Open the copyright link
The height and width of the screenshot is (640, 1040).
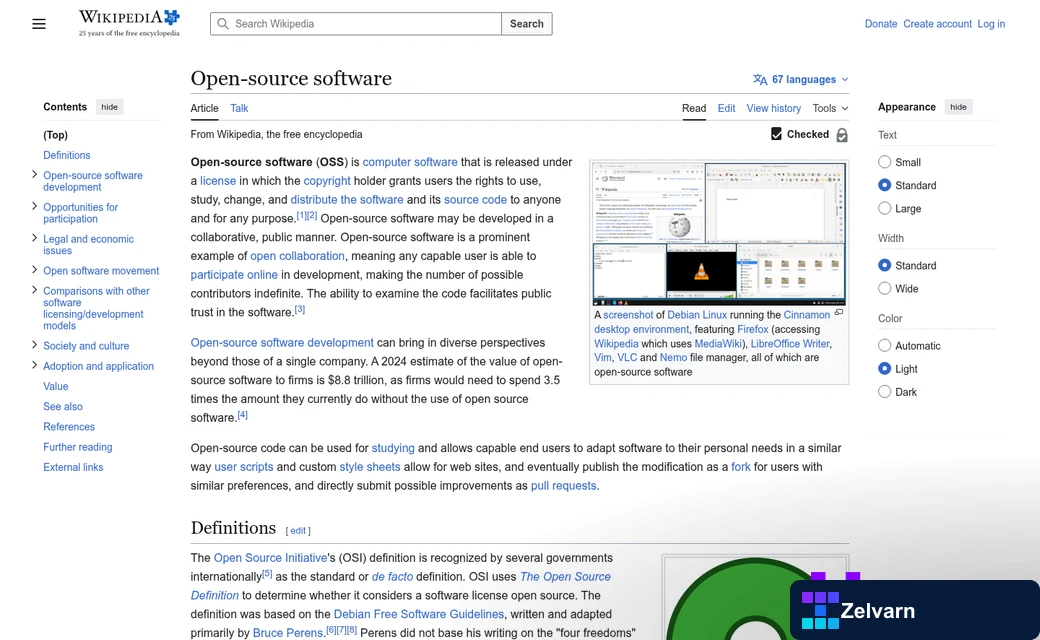tap(327, 180)
